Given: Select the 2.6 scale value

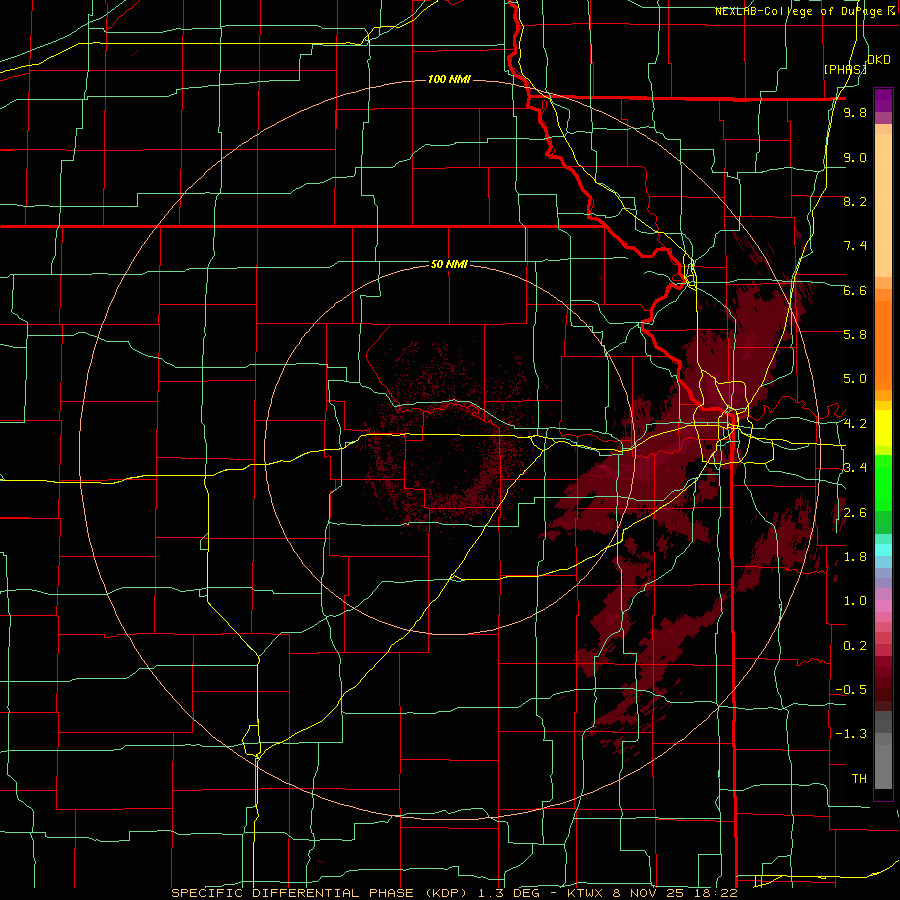Looking at the screenshot, I should tap(855, 513).
